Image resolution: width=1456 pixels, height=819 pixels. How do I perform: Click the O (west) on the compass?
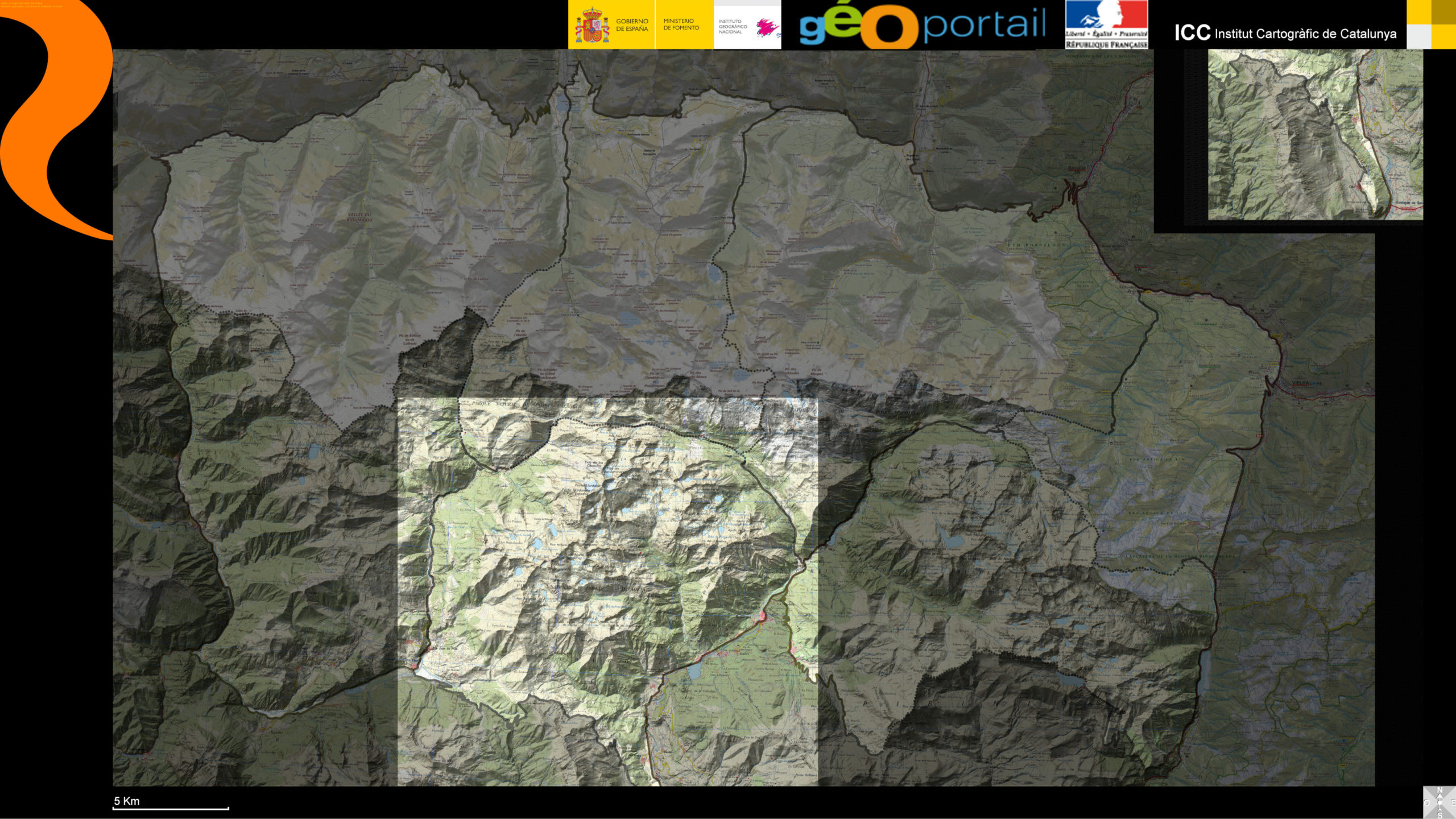click(x=1427, y=803)
